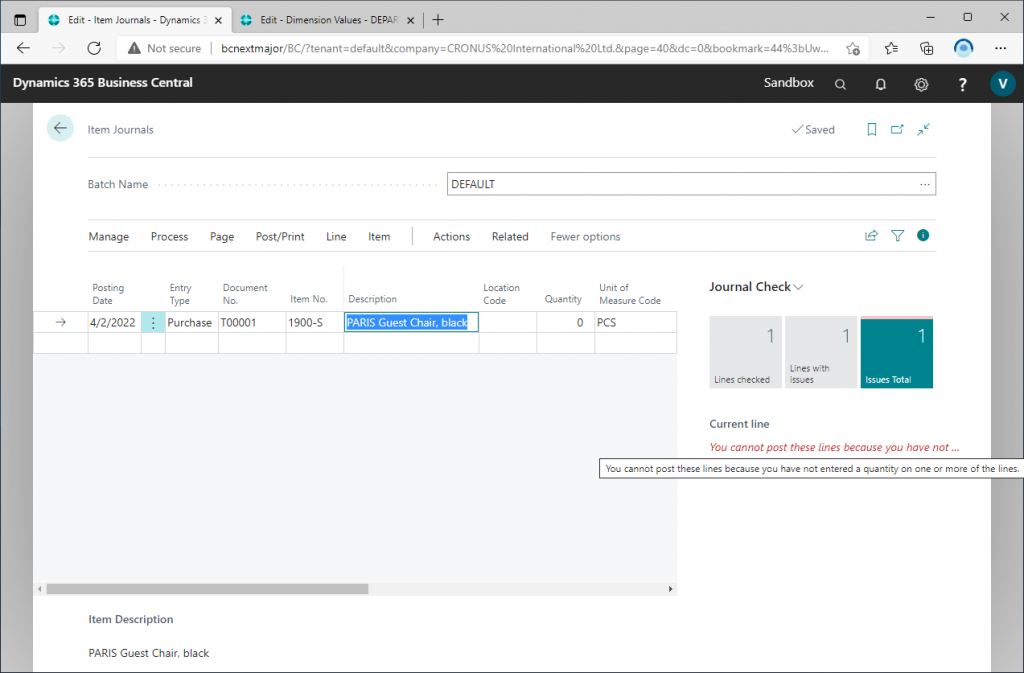Click the bookmark icon near Saved
The width and height of the screenshot is (1024, 673).
click(x=872, y=129)
